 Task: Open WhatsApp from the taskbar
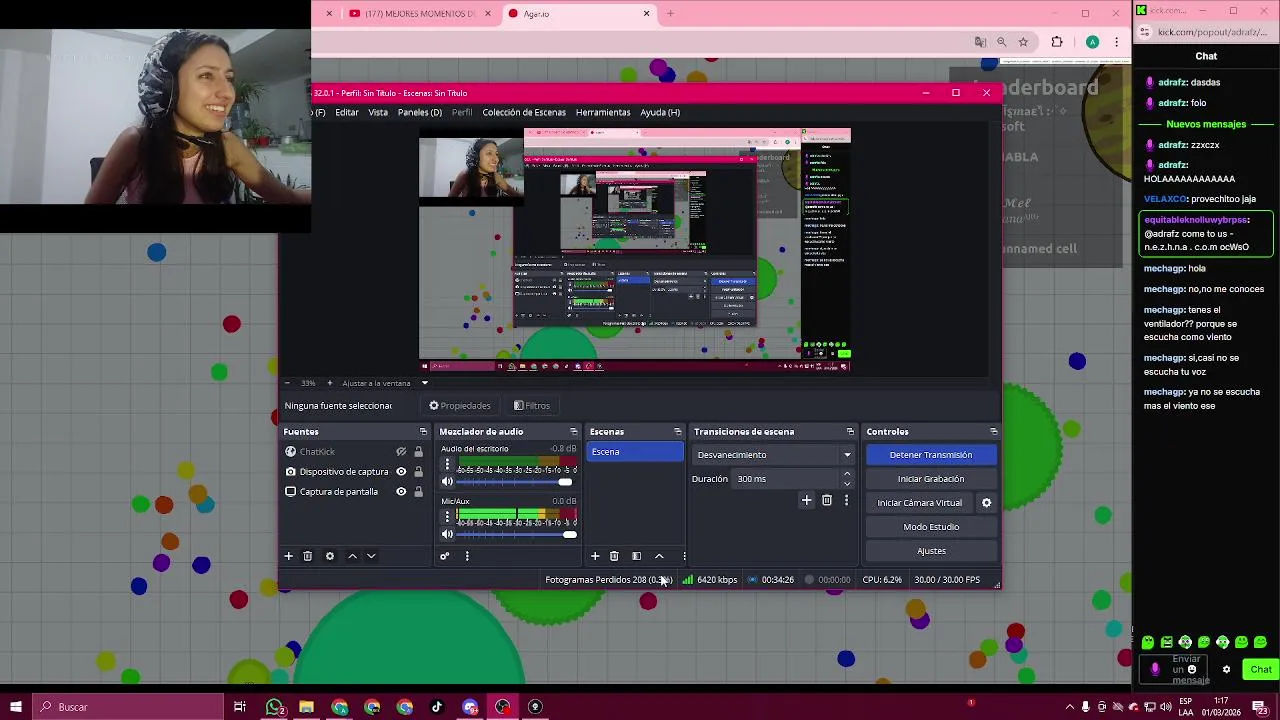point(274,707)
